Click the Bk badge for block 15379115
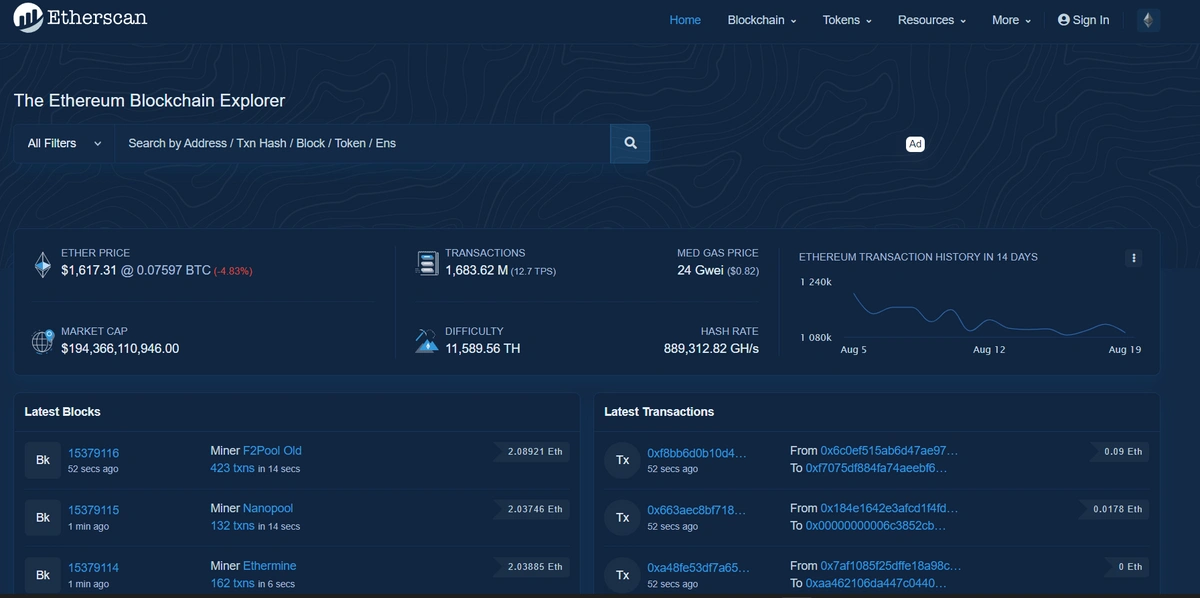1200x598 pixels. (x=43, y=517)
